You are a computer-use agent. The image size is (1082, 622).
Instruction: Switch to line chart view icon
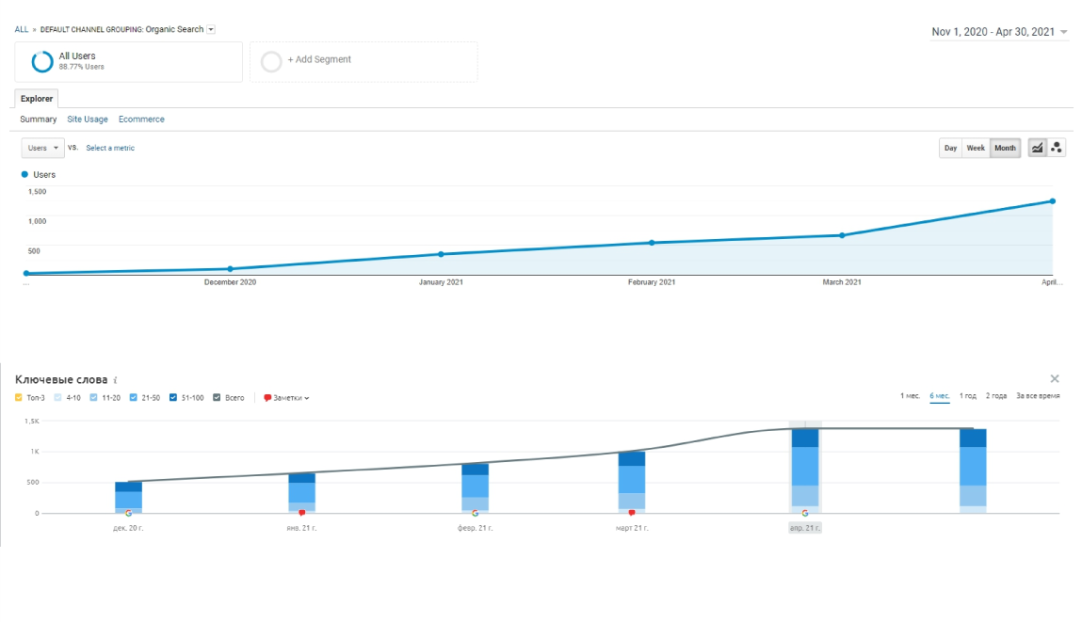point(1037,148)
